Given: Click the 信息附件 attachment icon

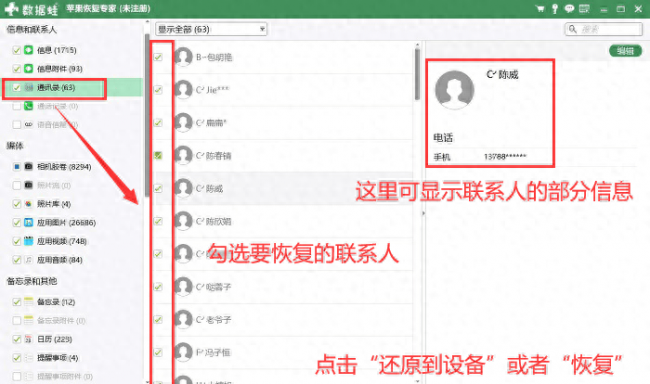Looking at the screenshot, I should [28, 68].
